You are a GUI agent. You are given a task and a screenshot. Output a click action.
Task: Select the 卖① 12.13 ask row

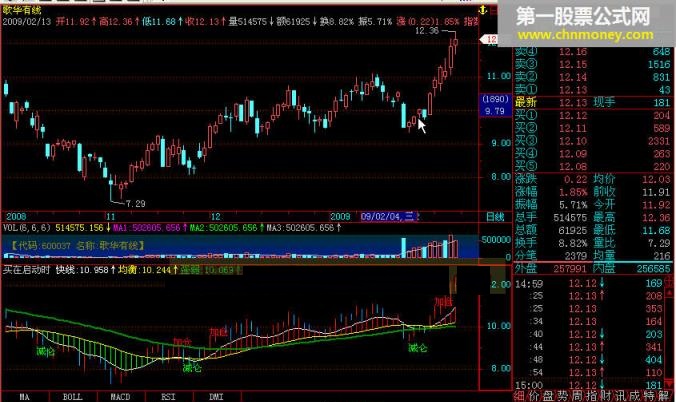coord(593,90)
